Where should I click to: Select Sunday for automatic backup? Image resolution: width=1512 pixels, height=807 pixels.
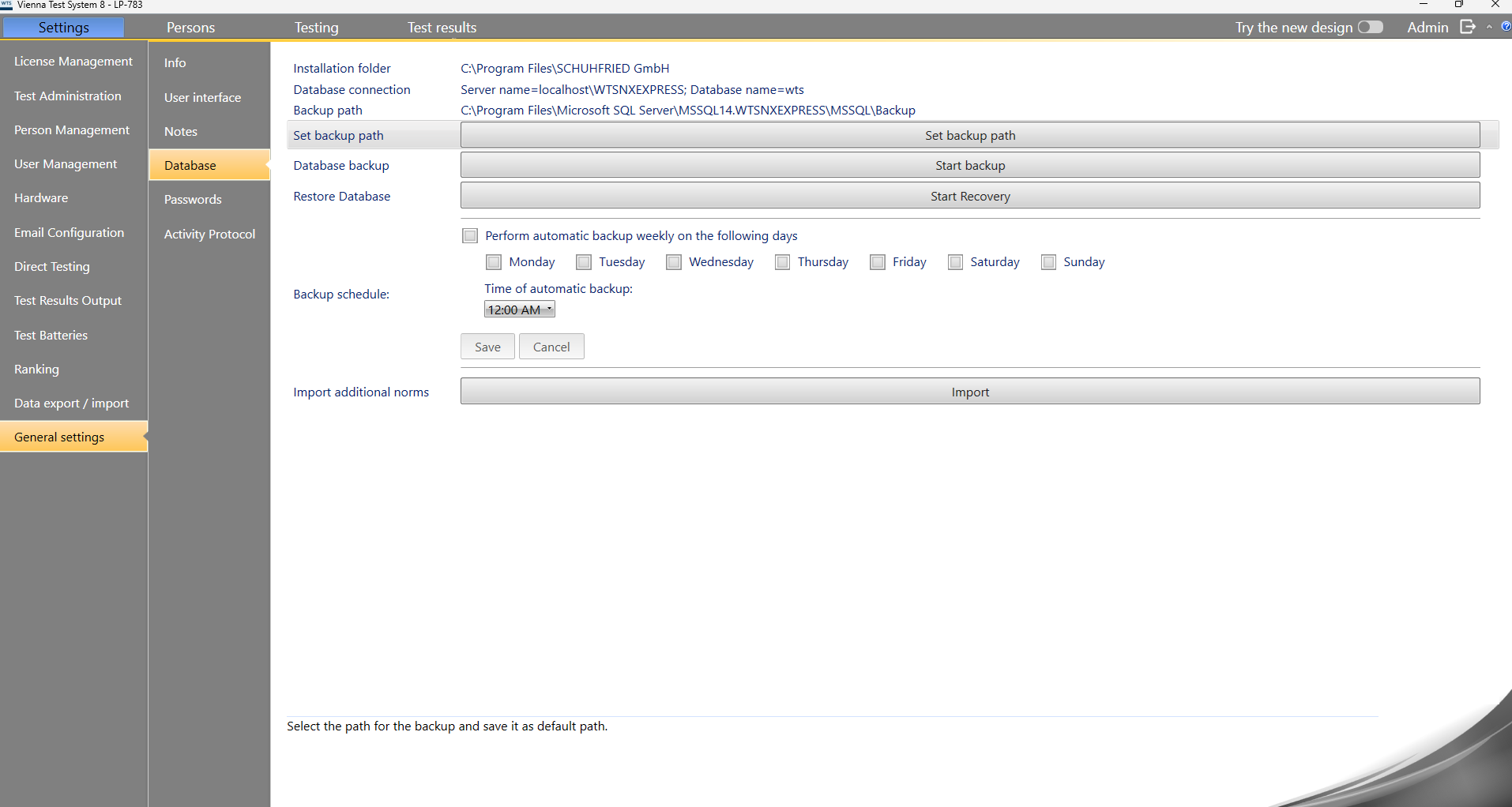pyautogui.click(x=1048, y=262)
